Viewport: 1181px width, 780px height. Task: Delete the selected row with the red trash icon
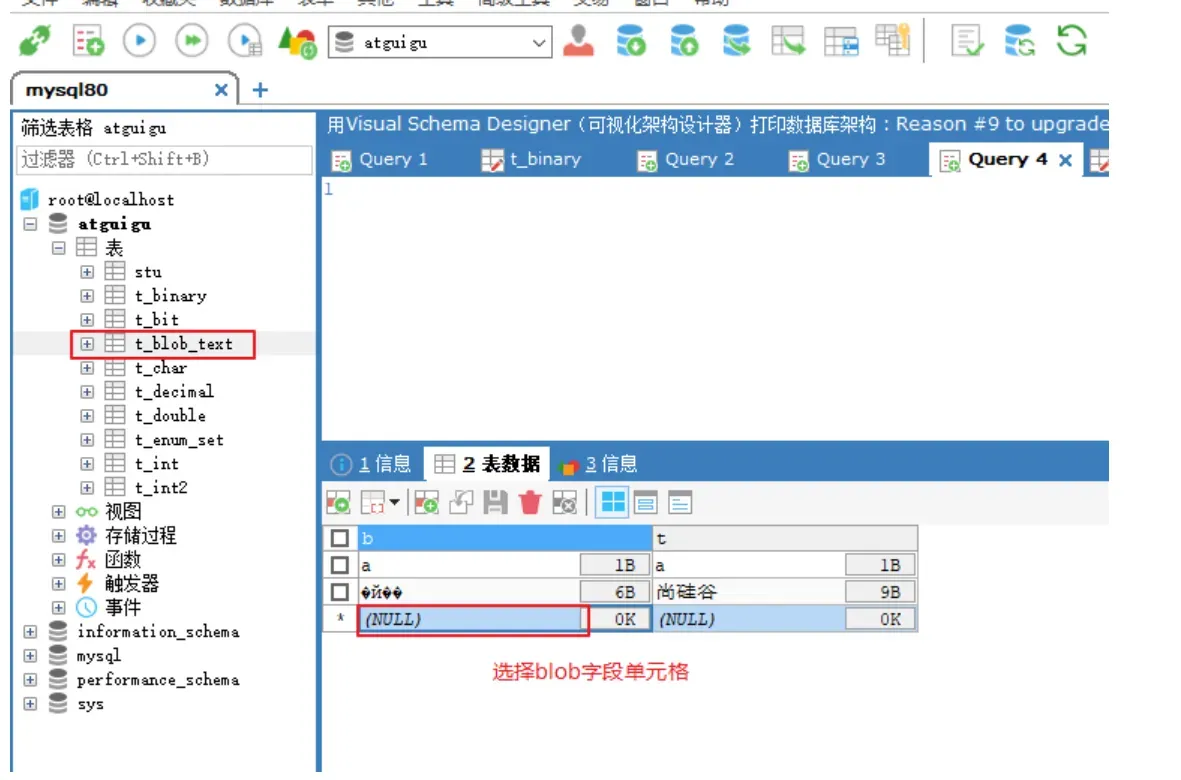(x=530, y=503)
